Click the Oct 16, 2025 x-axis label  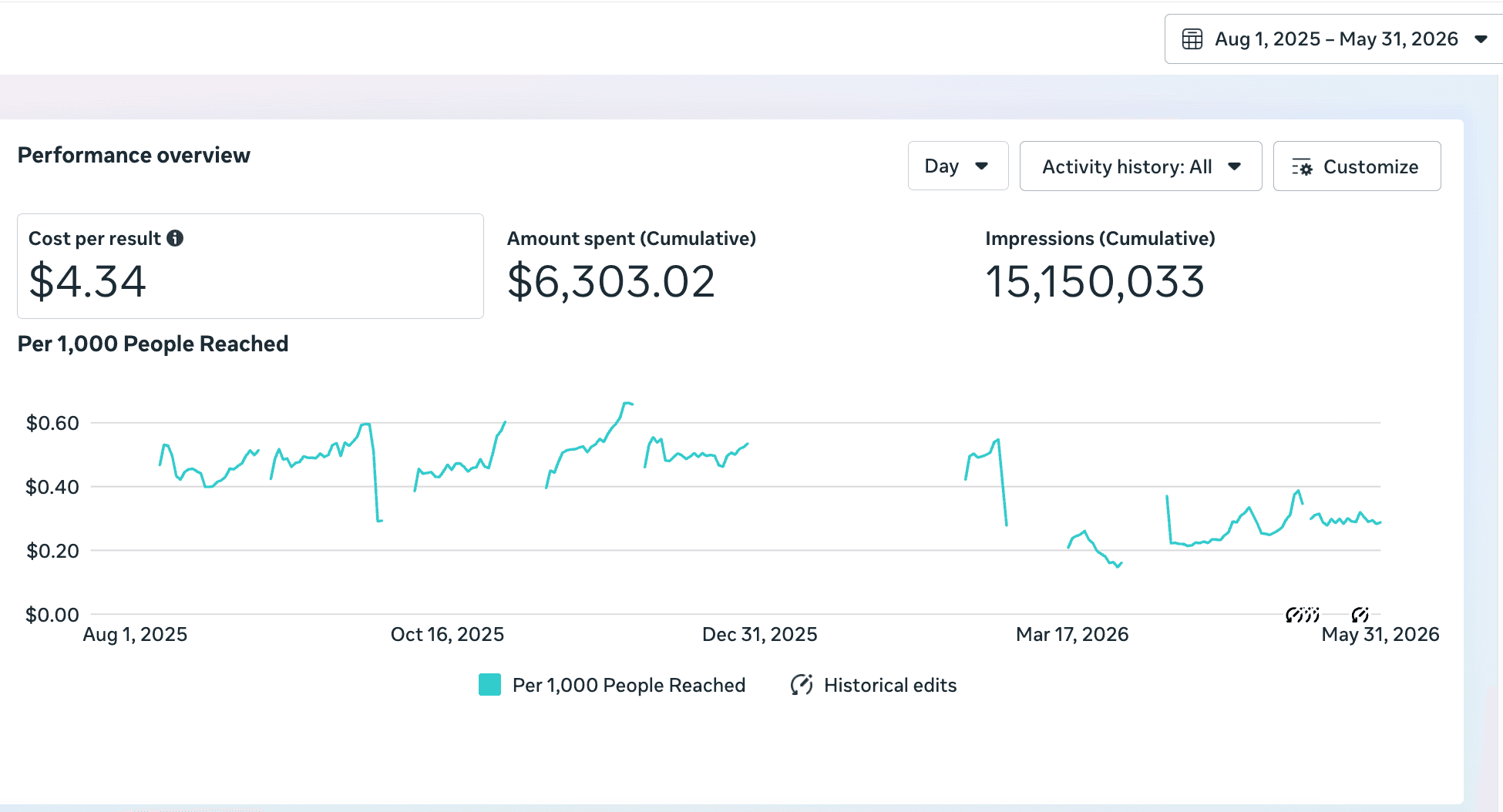click(x=447, y=634)
